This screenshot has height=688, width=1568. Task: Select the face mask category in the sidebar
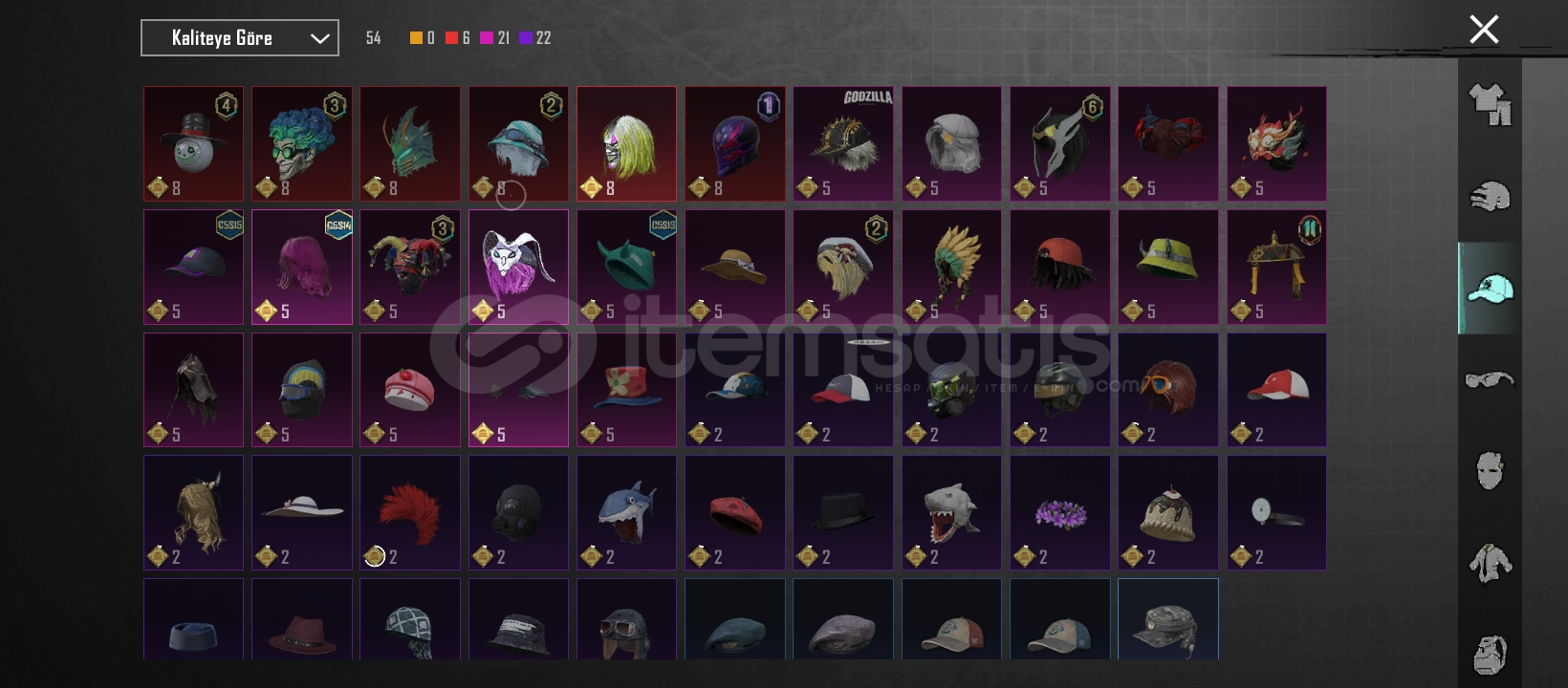click(x=1490, y=470)
